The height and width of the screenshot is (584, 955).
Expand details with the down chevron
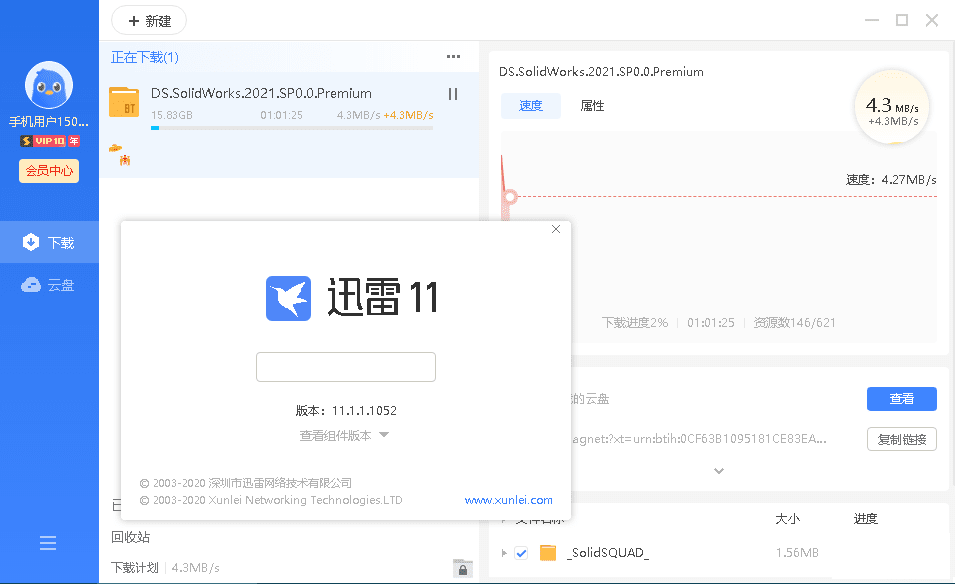point(719,471)
